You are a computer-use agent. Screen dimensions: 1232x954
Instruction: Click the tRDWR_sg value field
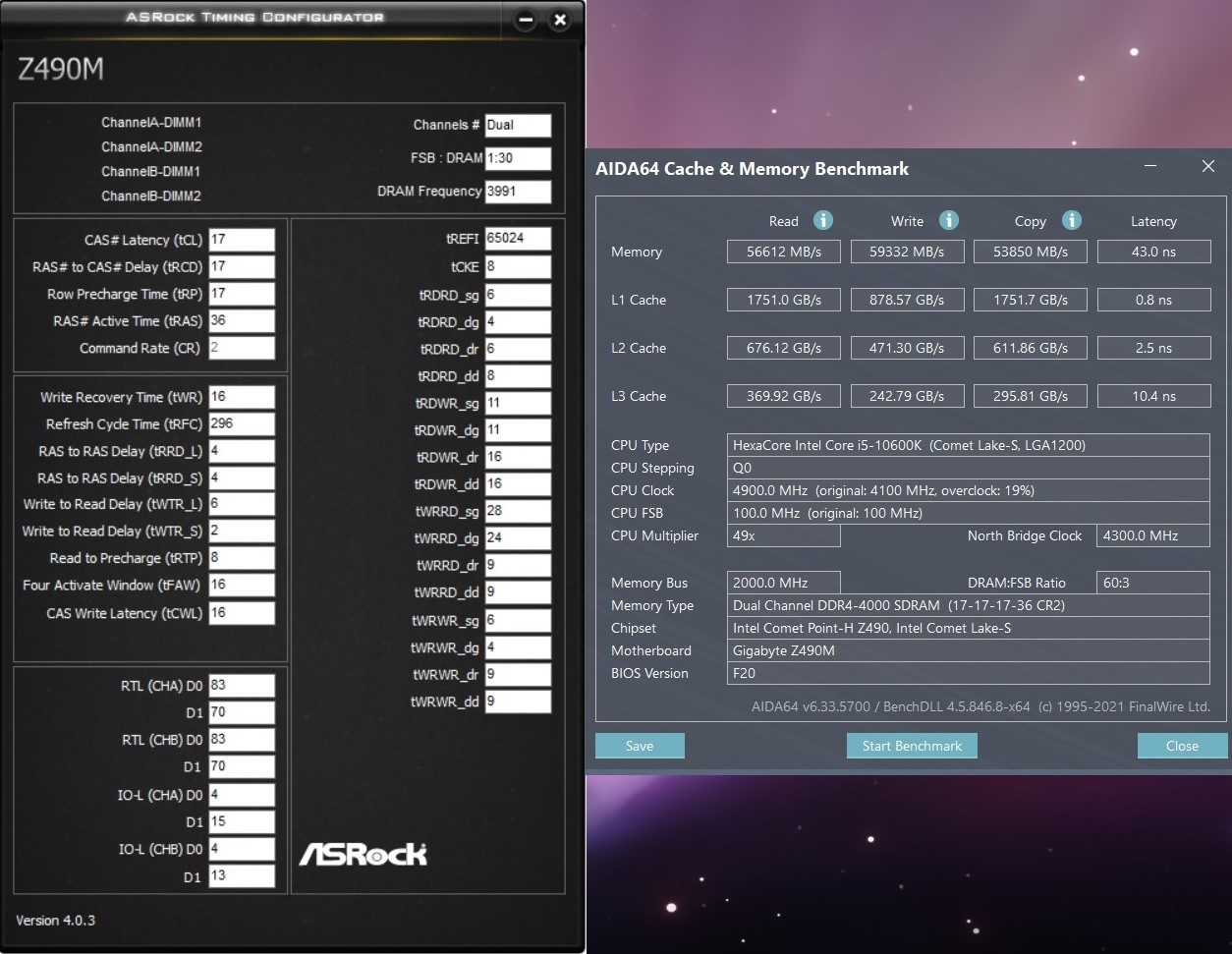click(x=518, y=403)
